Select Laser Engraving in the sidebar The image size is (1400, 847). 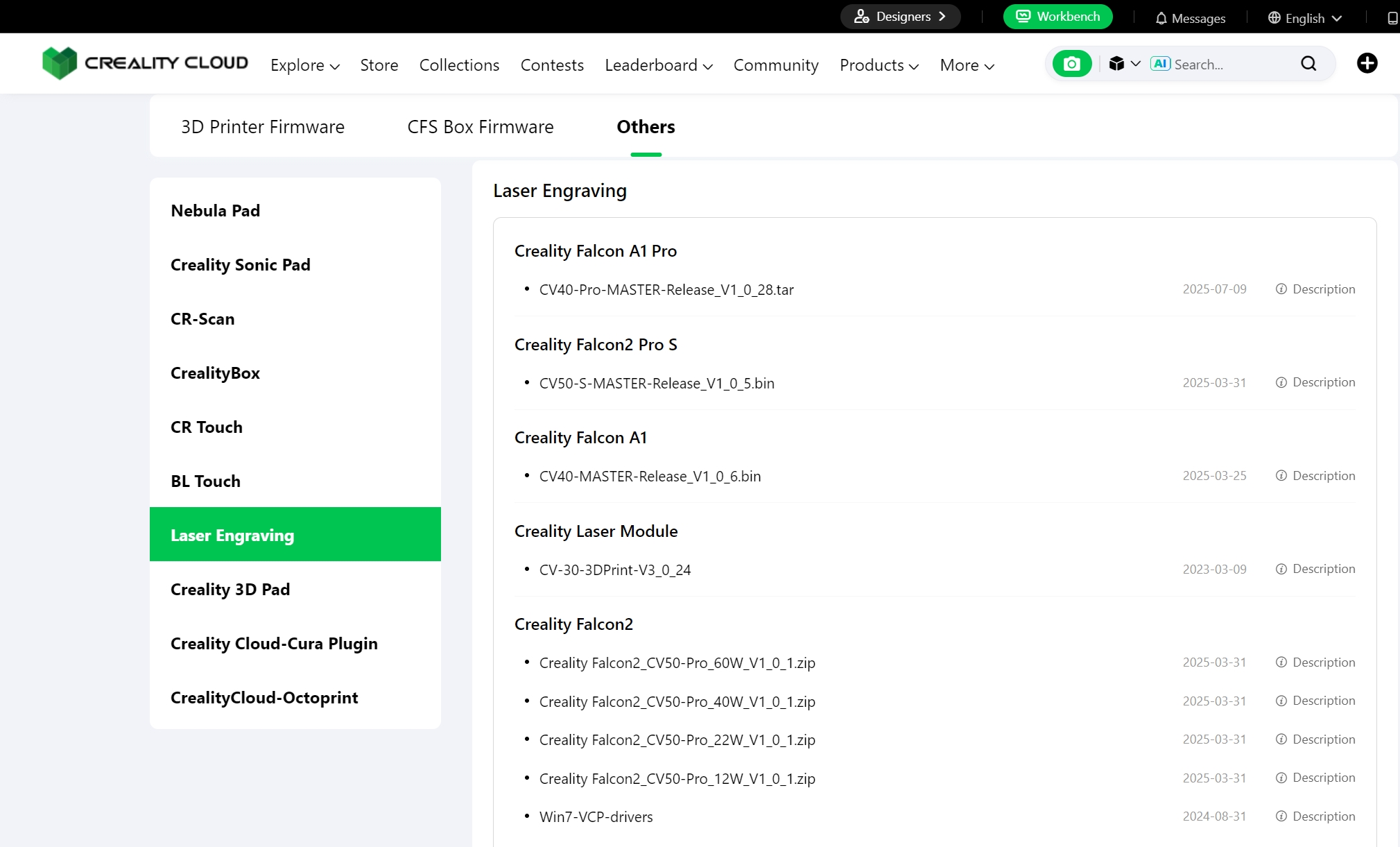click(x=295, y=534)
